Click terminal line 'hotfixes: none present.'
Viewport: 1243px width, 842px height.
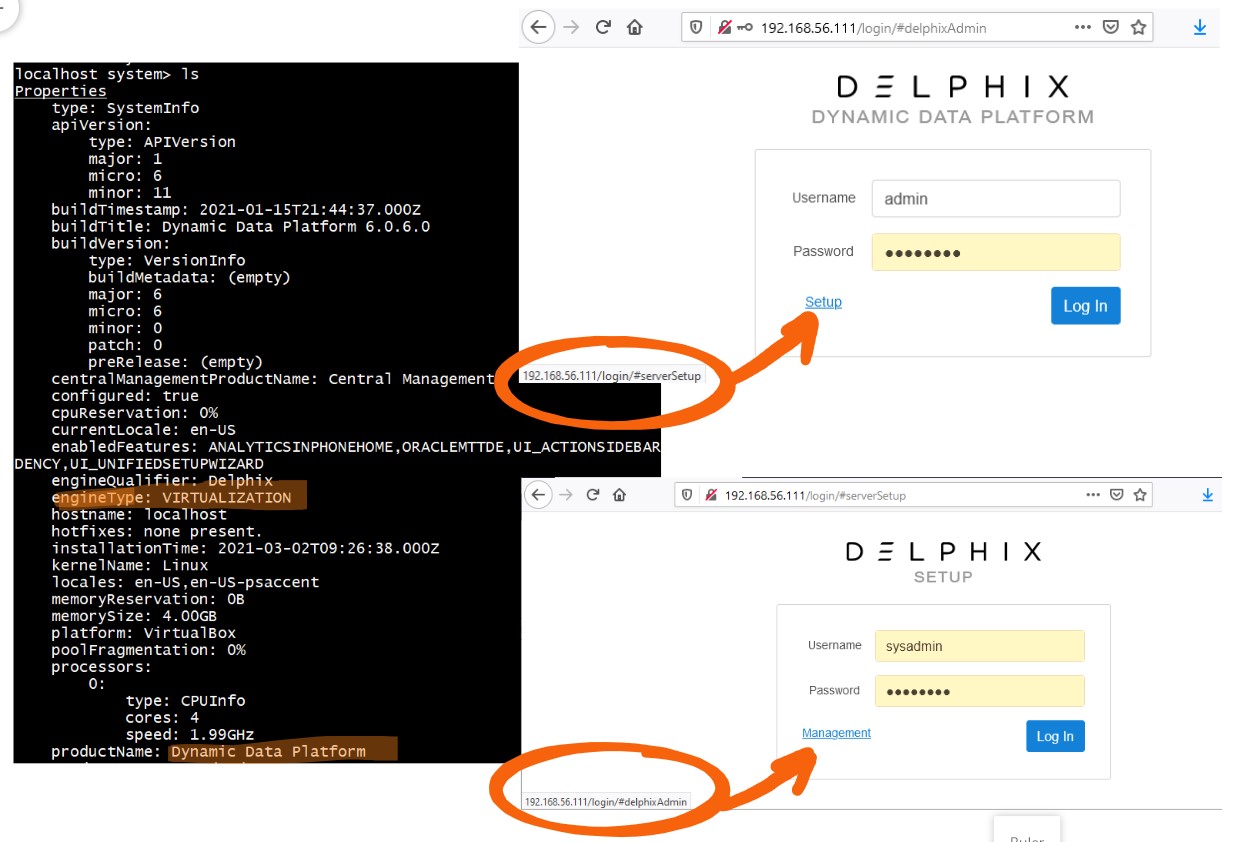(157, 531)
